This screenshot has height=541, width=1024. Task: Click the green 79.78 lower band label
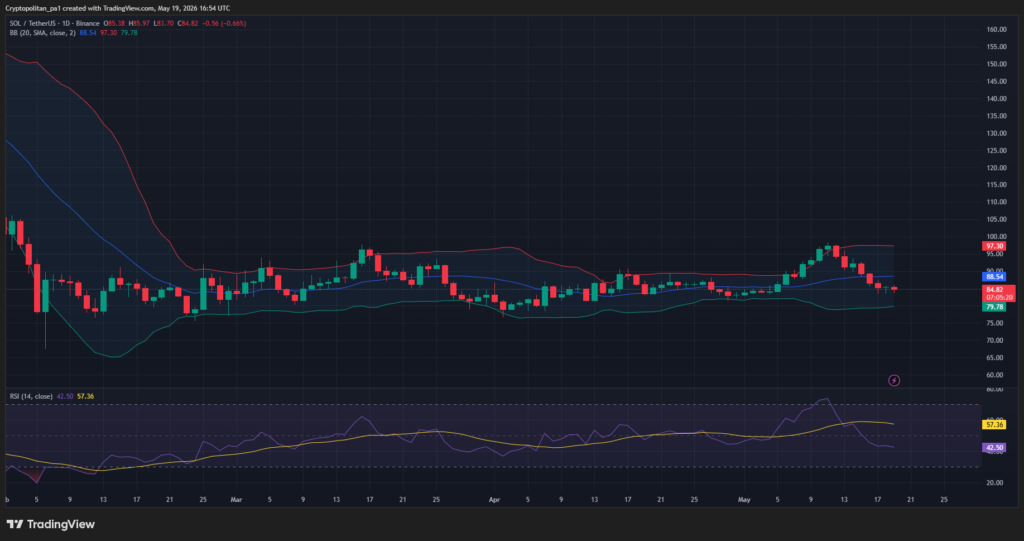coord(994,306)
